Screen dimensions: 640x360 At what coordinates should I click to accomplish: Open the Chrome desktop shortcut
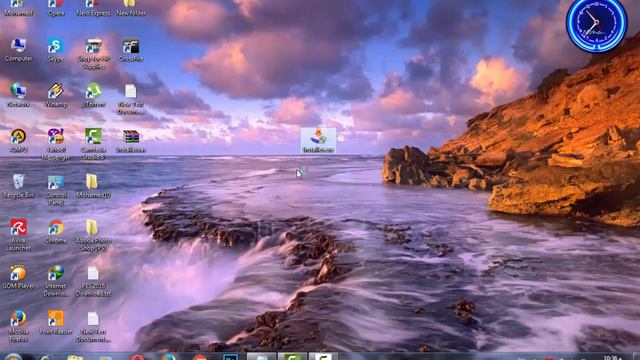[x=56, y=232]
